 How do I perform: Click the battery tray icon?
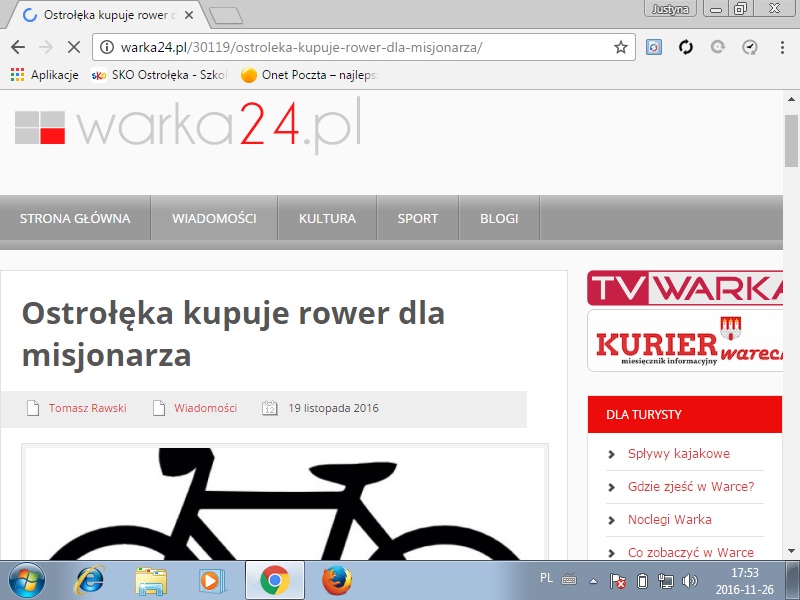643,581
